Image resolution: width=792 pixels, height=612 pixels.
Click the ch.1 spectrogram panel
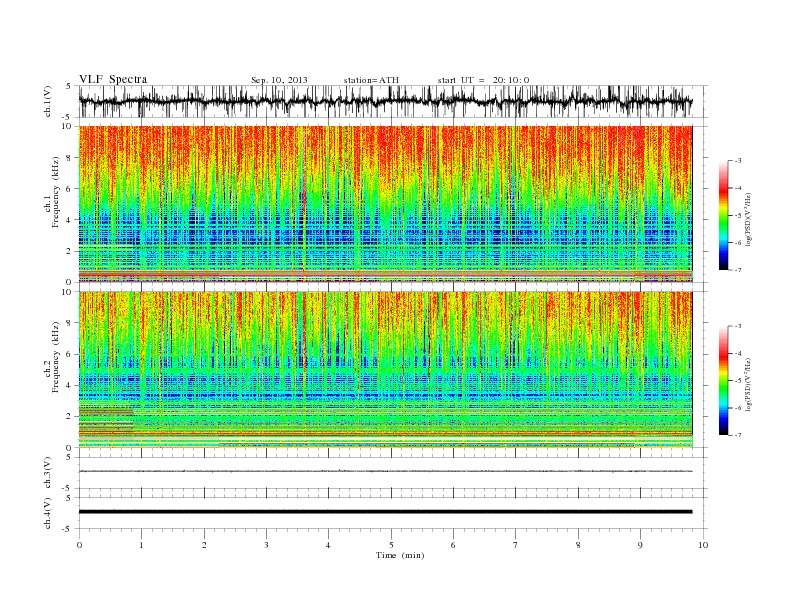[x=385, y=204]
